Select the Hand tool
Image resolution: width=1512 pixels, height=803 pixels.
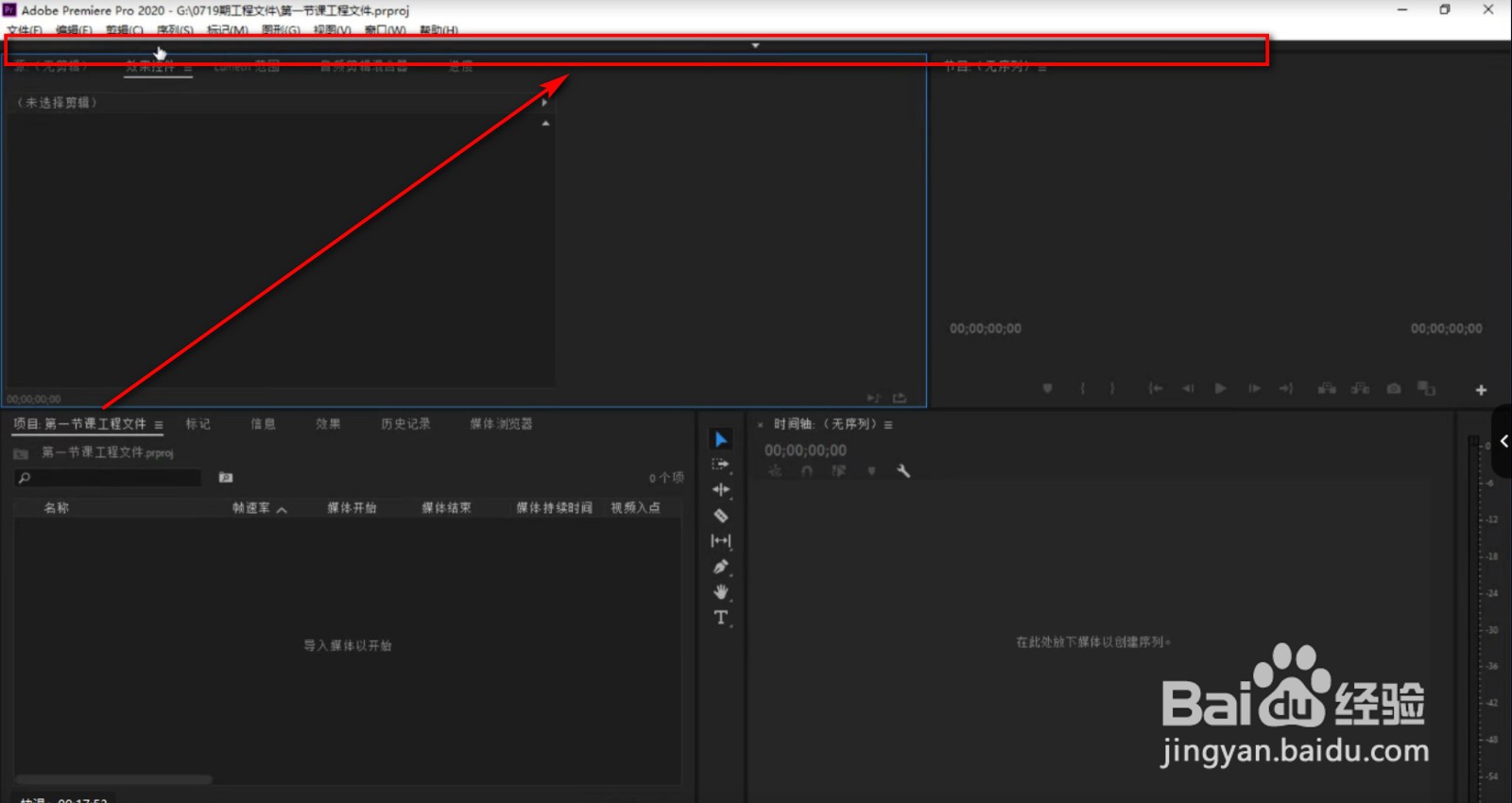(721, 592)
